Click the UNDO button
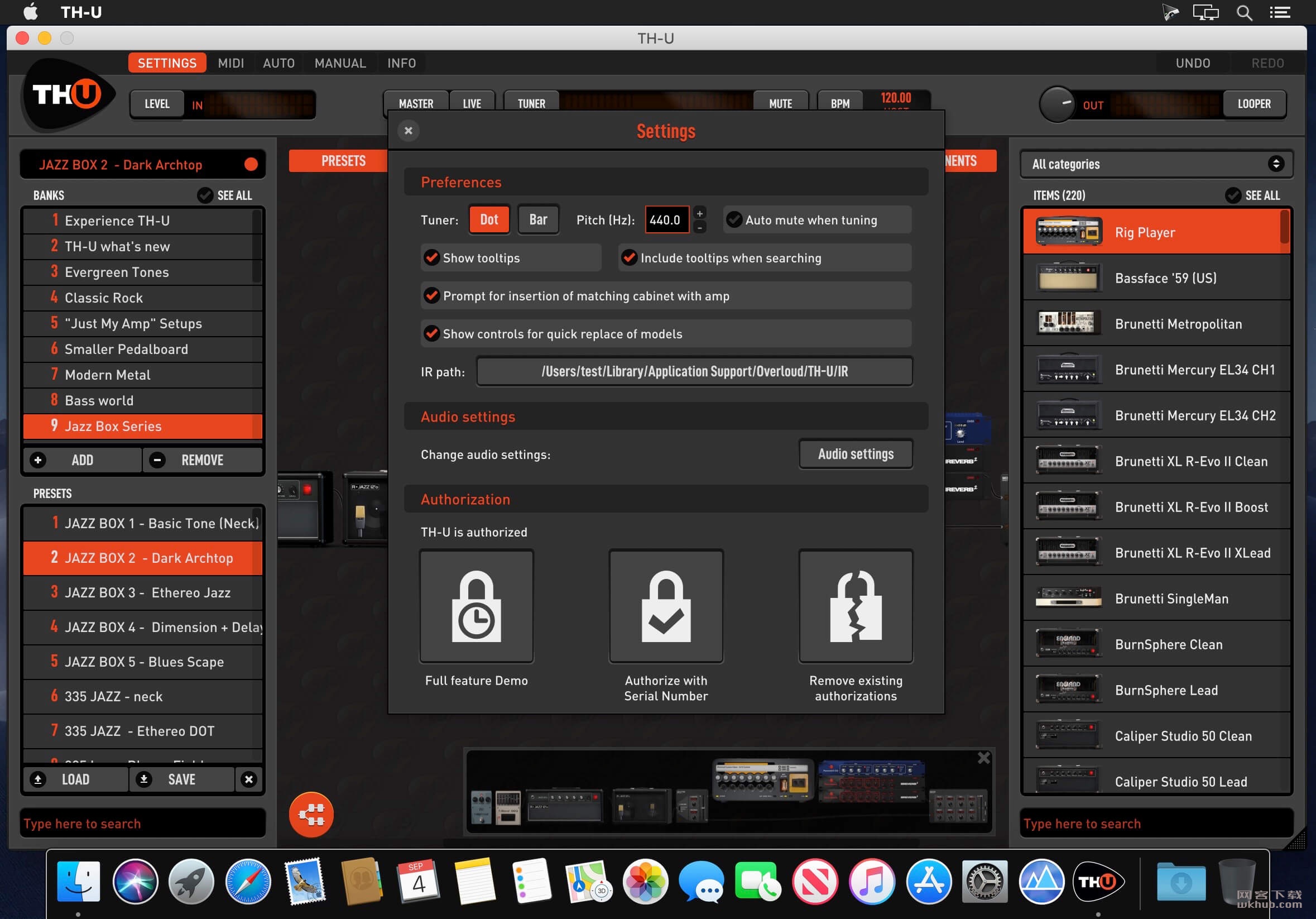Viewport: 1316px width, 919px height. click(x=1193, y=63)
